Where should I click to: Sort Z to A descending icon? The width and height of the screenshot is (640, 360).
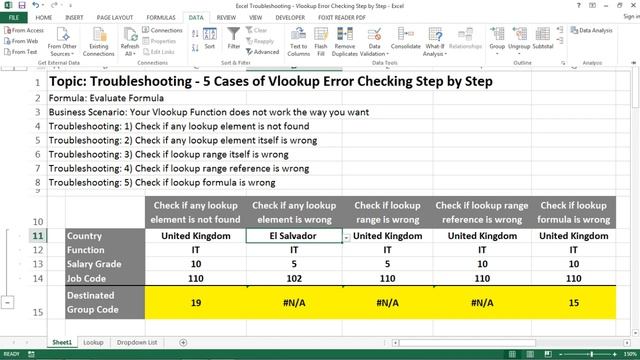pyautogui.click(x=195, y=48)
